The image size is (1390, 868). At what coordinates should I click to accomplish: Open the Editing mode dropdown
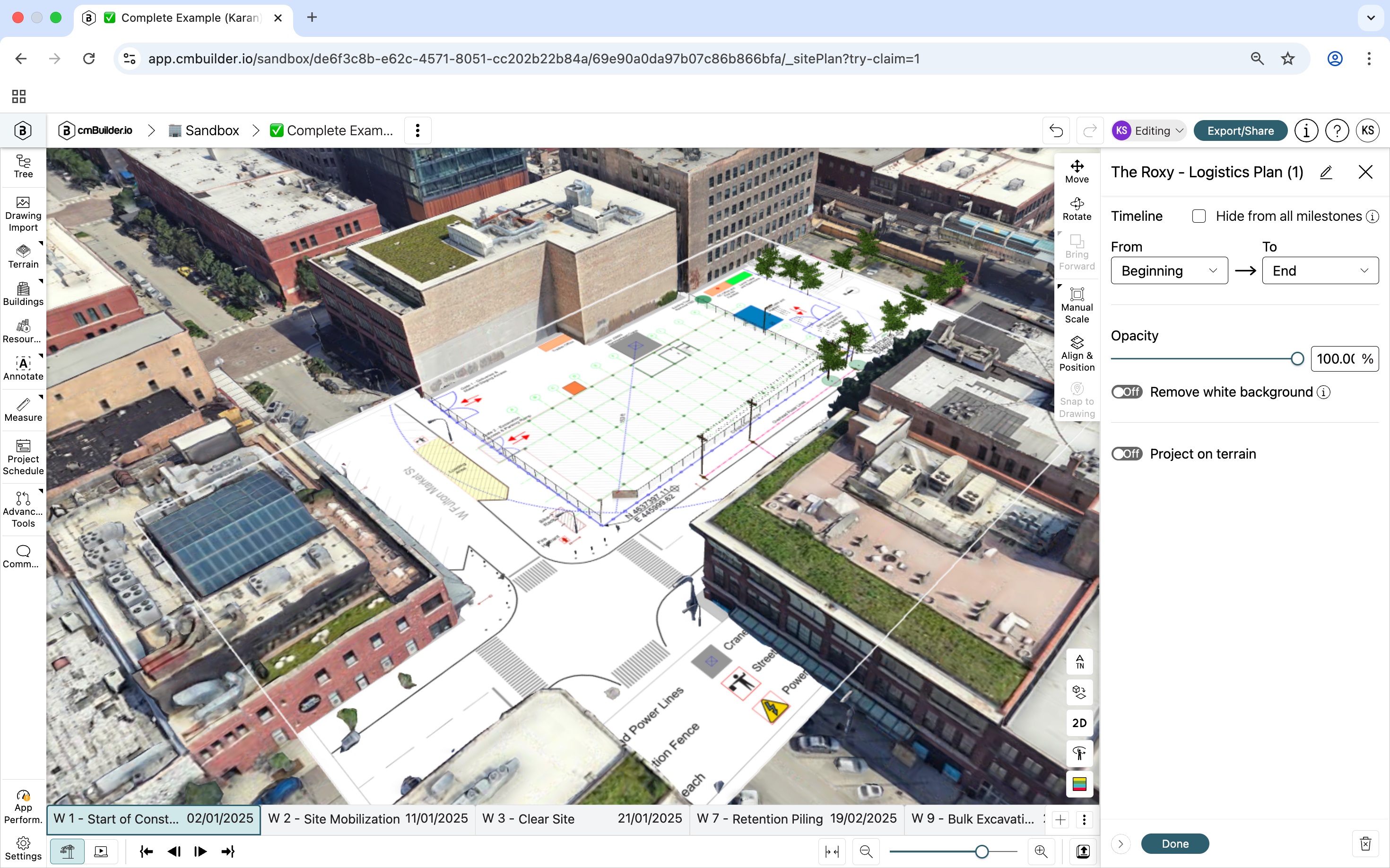[x=1149, y=131]
